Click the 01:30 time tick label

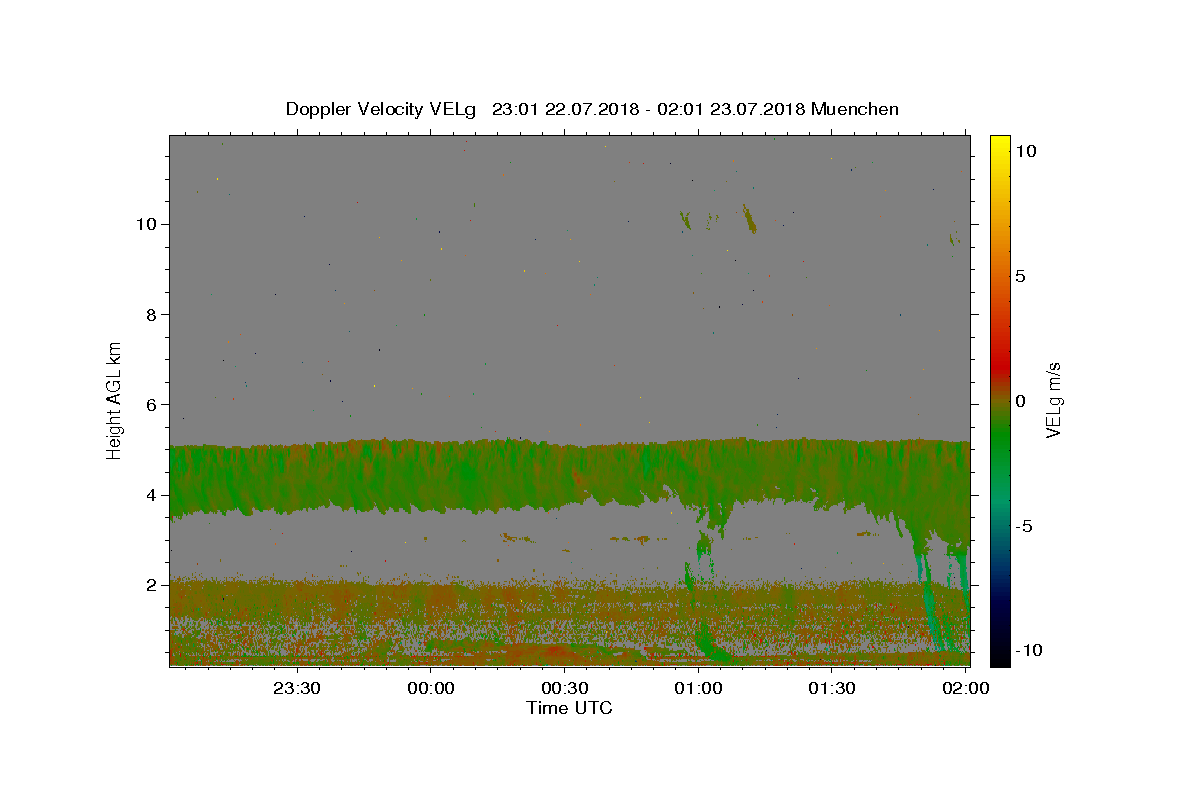[831, 688]
